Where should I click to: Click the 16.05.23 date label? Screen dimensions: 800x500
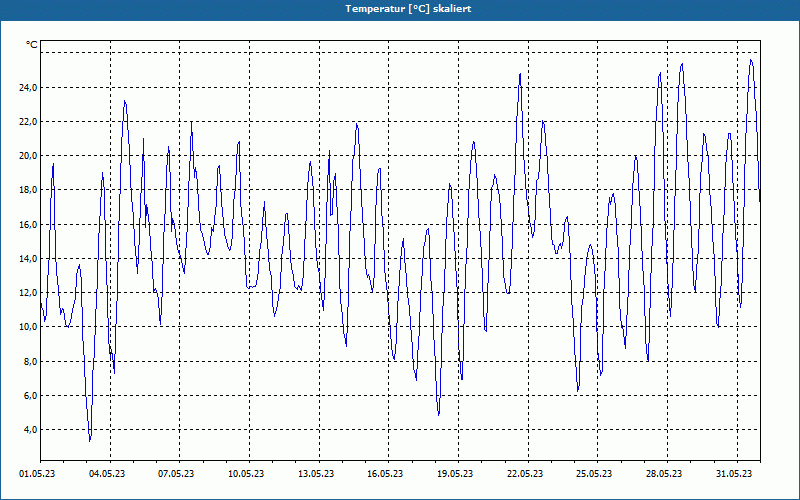click(385, 474)
